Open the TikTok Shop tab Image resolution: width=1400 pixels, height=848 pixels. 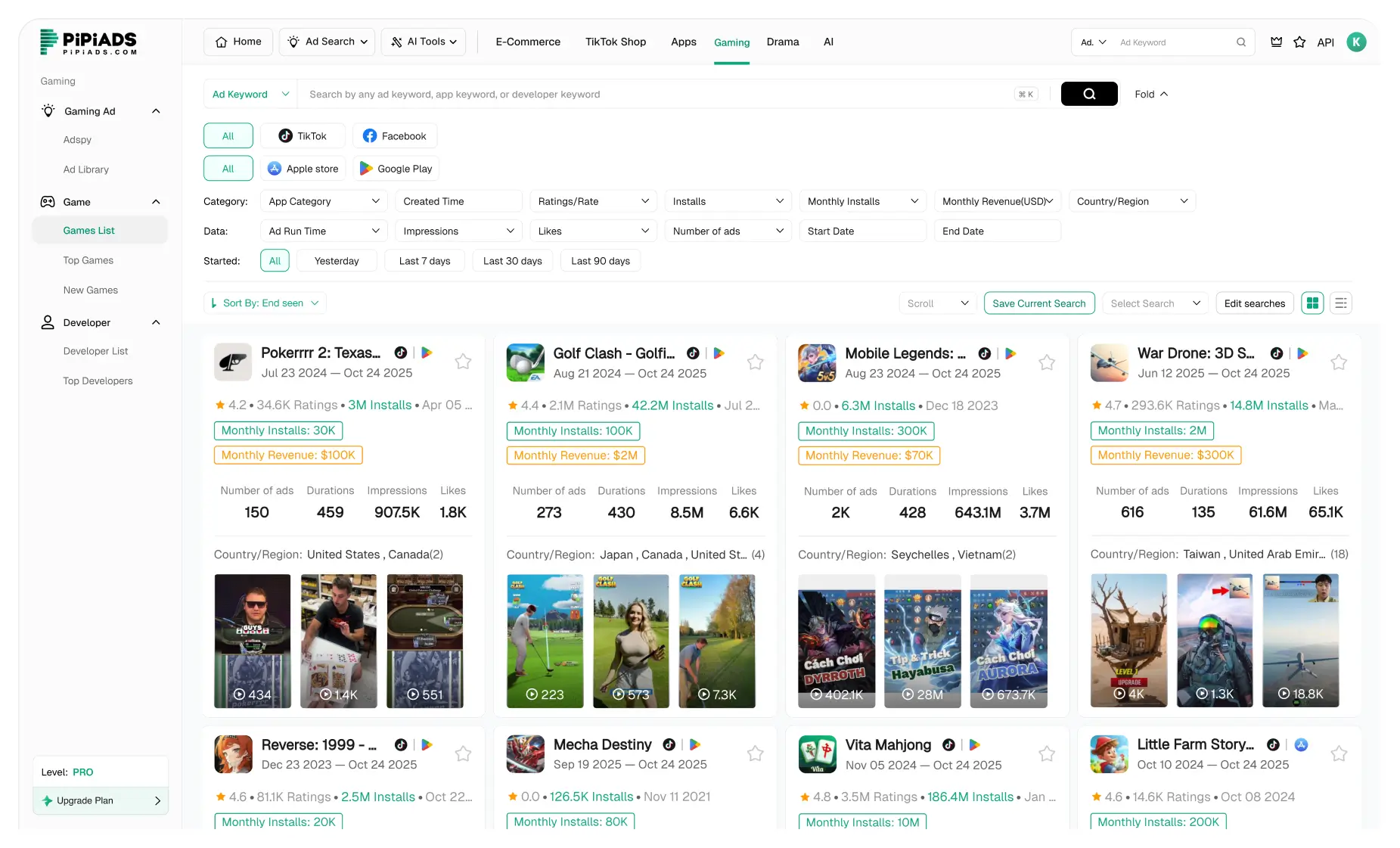coord(615,42)
